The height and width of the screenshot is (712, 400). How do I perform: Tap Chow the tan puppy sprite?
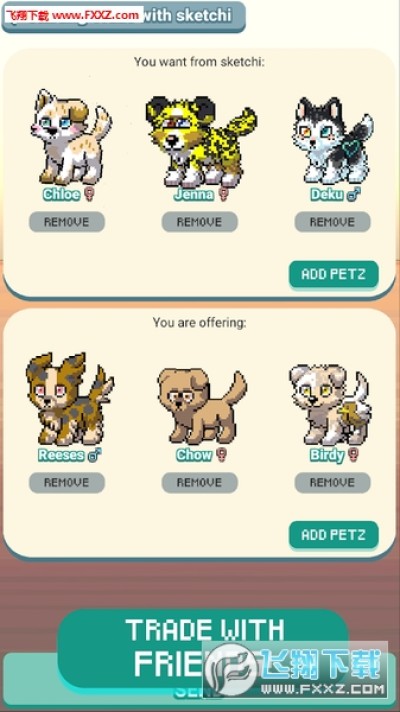(202, 407)
